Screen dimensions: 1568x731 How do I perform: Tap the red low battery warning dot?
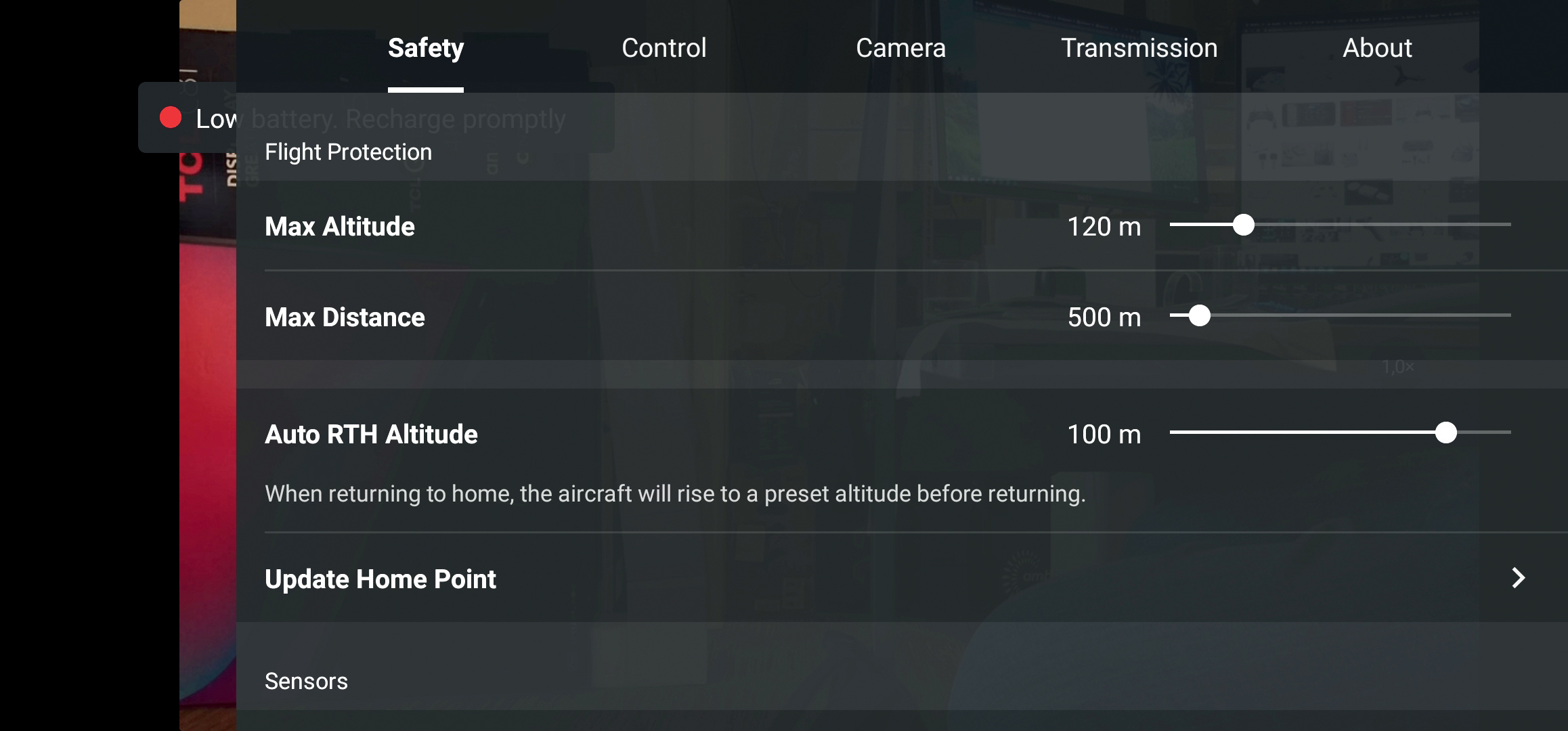171,117
